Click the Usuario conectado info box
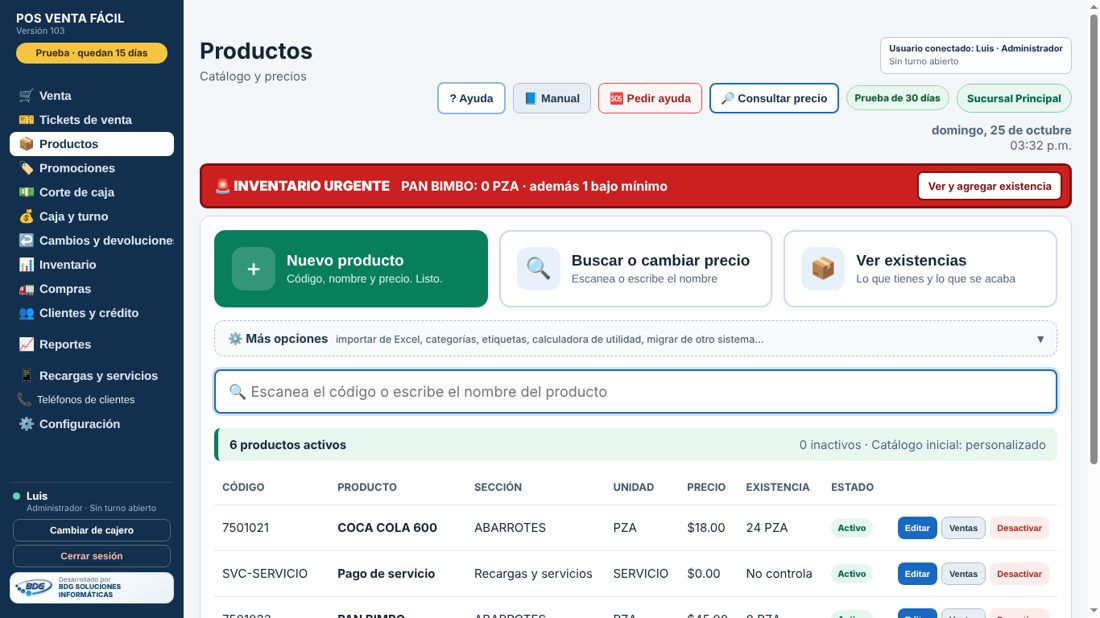The height and width of the screenshot is (618, 1100). tap(976, 55)
